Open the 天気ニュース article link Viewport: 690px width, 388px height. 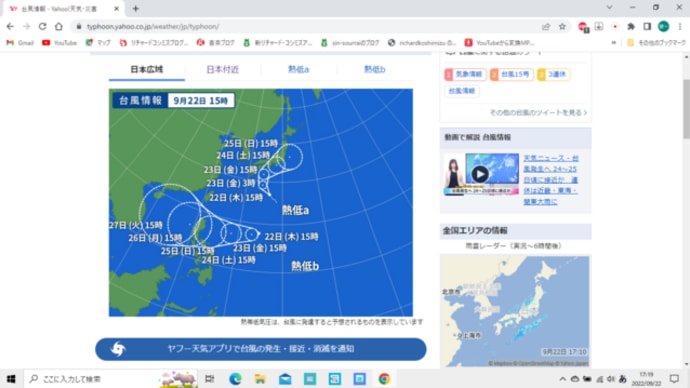(x=551, y=179)
